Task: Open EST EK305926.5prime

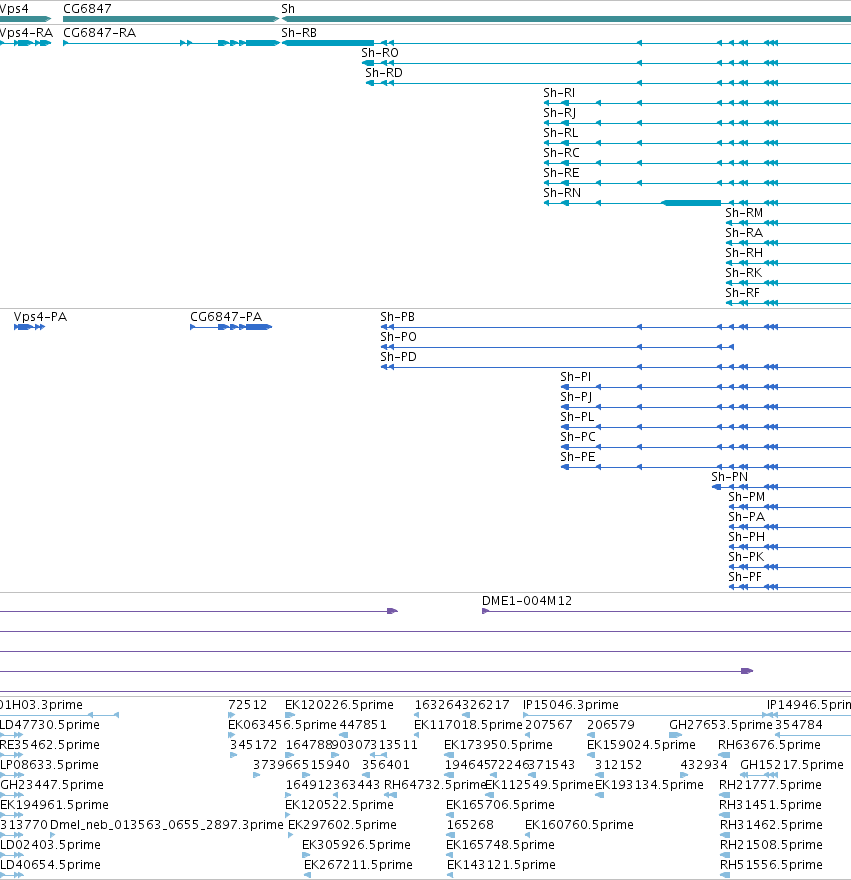Action: 356,845
